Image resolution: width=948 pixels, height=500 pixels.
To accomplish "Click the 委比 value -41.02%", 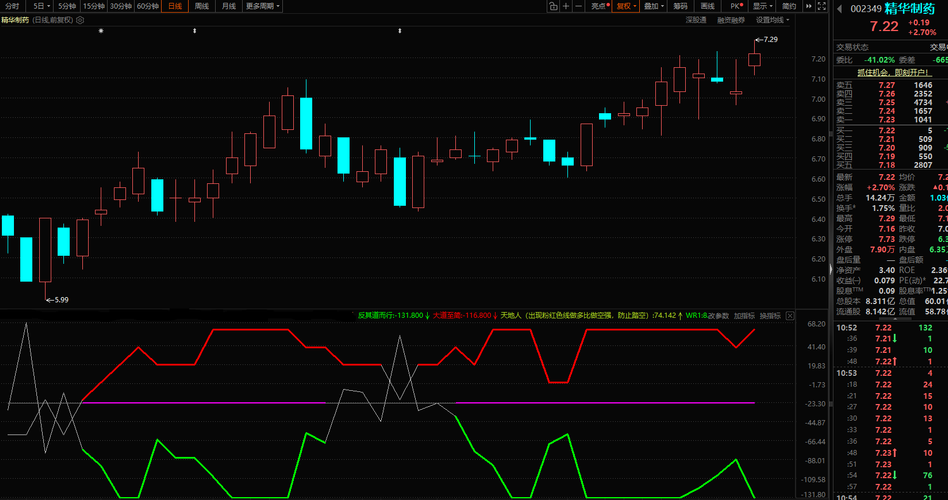I will point(879,60).
